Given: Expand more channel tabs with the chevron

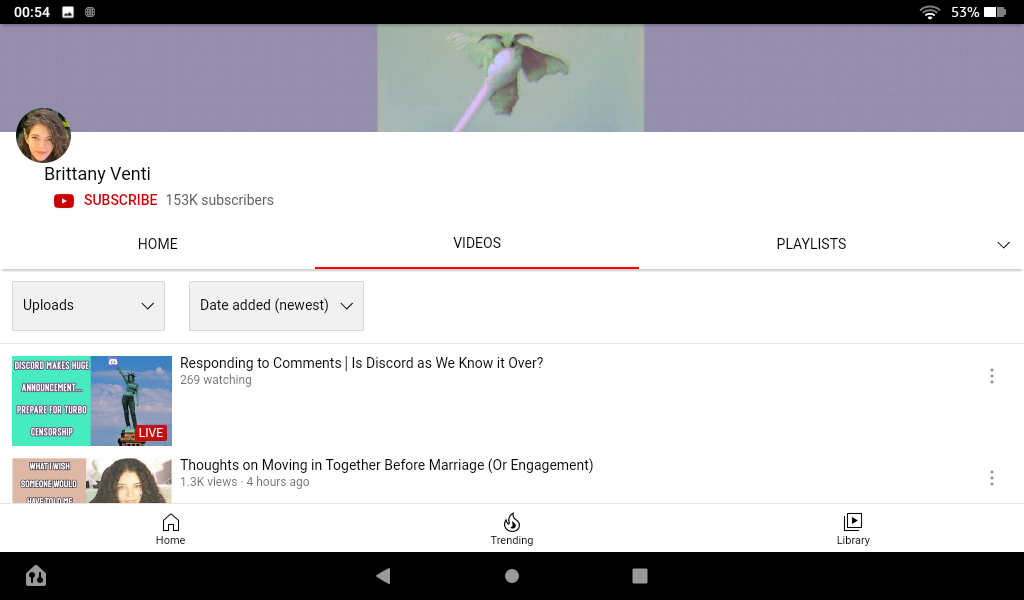Looking at the screenshot, I should 1003,245.
